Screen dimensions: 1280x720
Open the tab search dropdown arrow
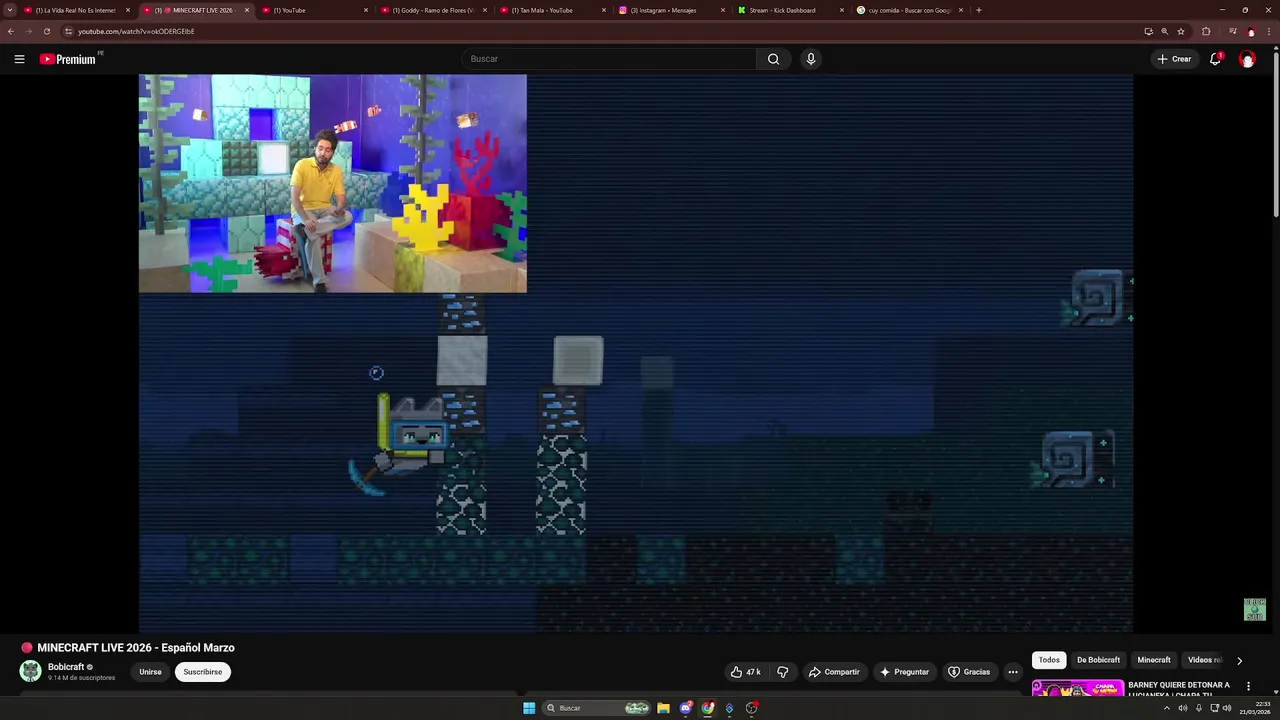tap(10, 10)
